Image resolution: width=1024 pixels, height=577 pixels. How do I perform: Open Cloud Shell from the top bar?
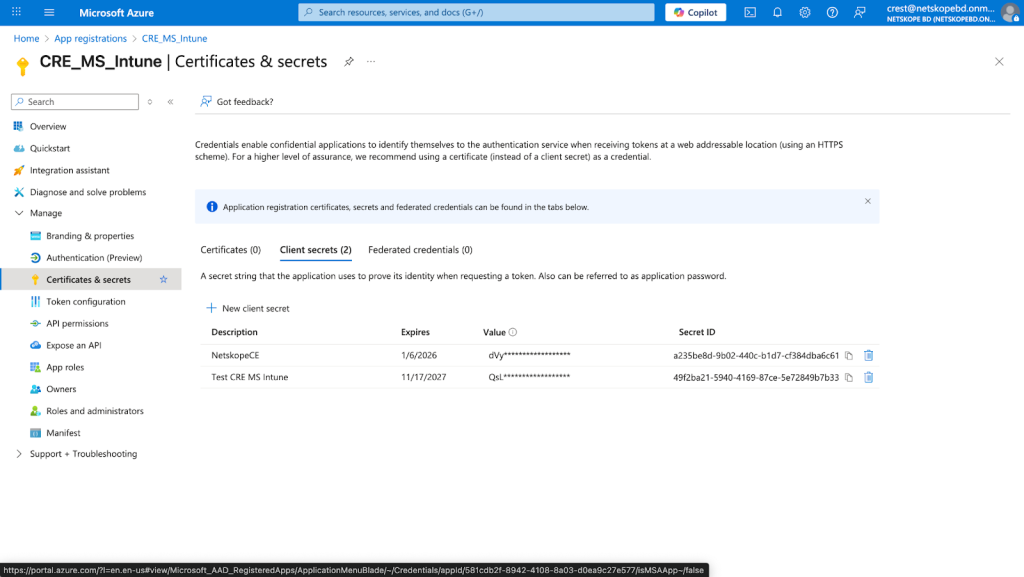pos(750,12)
